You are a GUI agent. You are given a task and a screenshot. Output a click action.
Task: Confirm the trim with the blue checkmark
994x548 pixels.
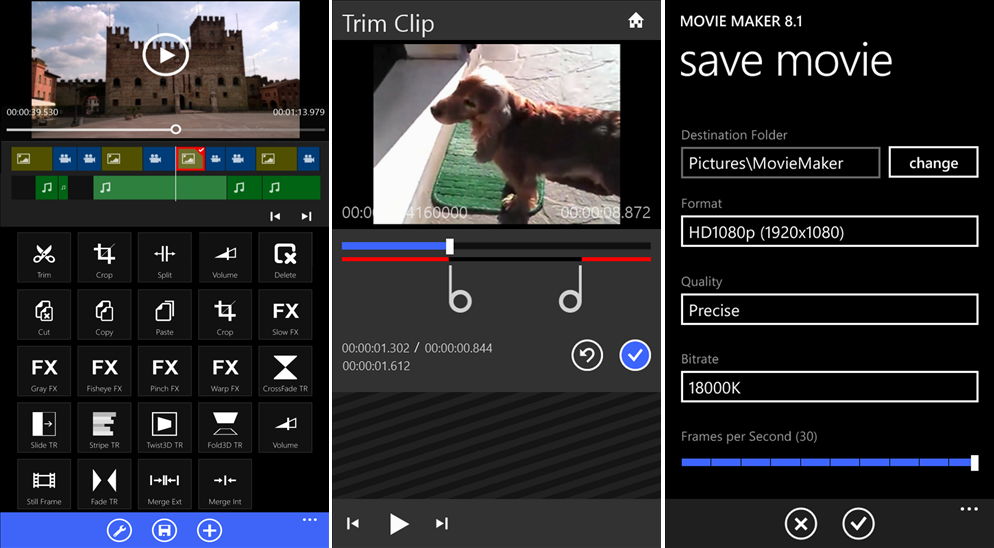[x=635, y=356]
